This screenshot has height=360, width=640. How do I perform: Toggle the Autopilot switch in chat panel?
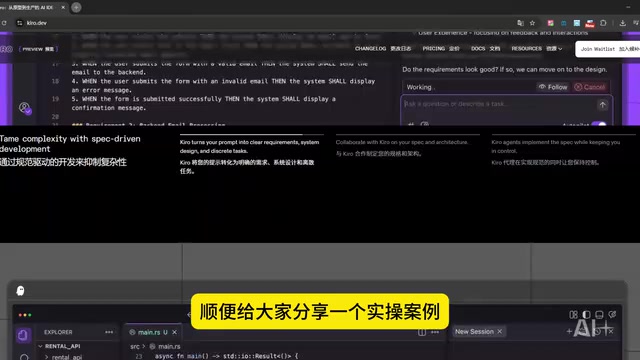(x=599, y=123)
